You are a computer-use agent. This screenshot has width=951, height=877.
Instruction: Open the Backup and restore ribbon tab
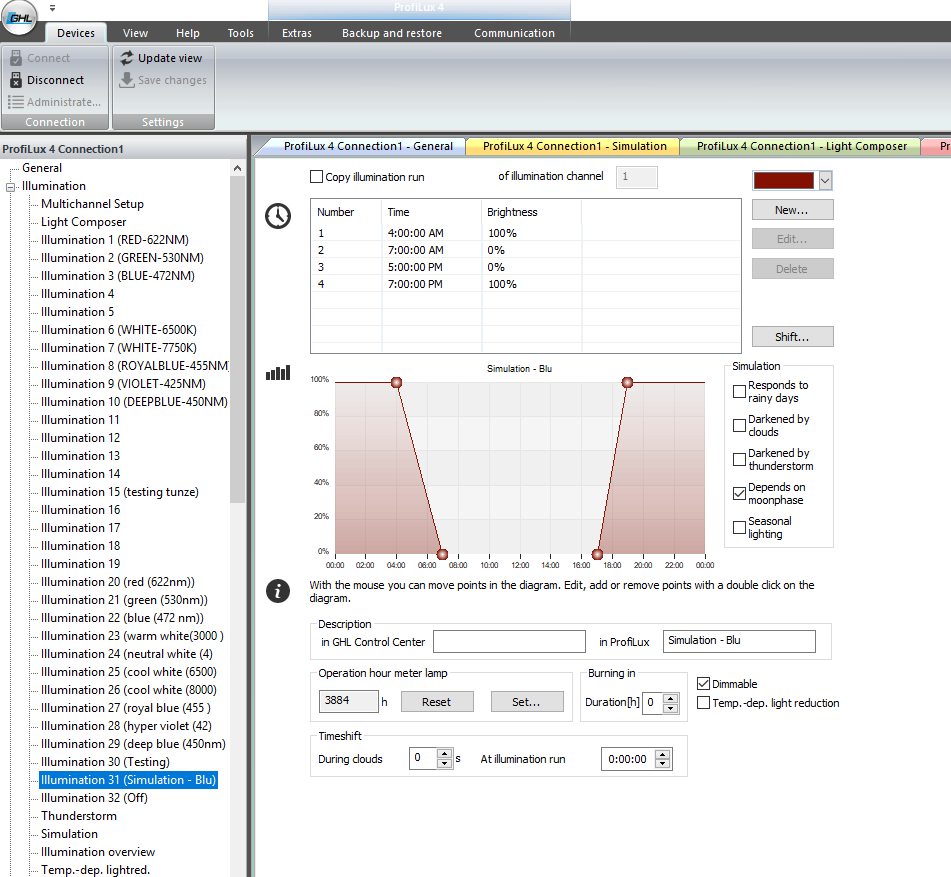tap(392, 33)
